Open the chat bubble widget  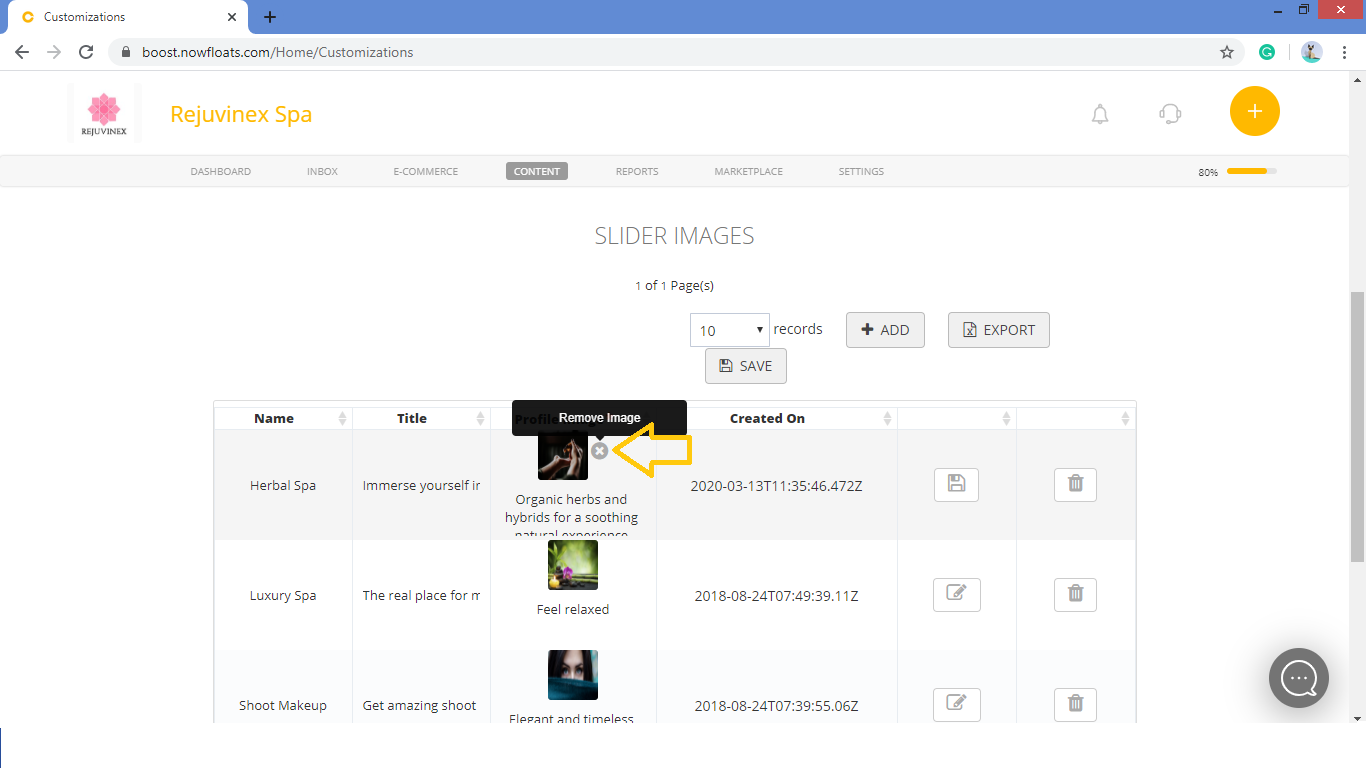coord(1299,678)
